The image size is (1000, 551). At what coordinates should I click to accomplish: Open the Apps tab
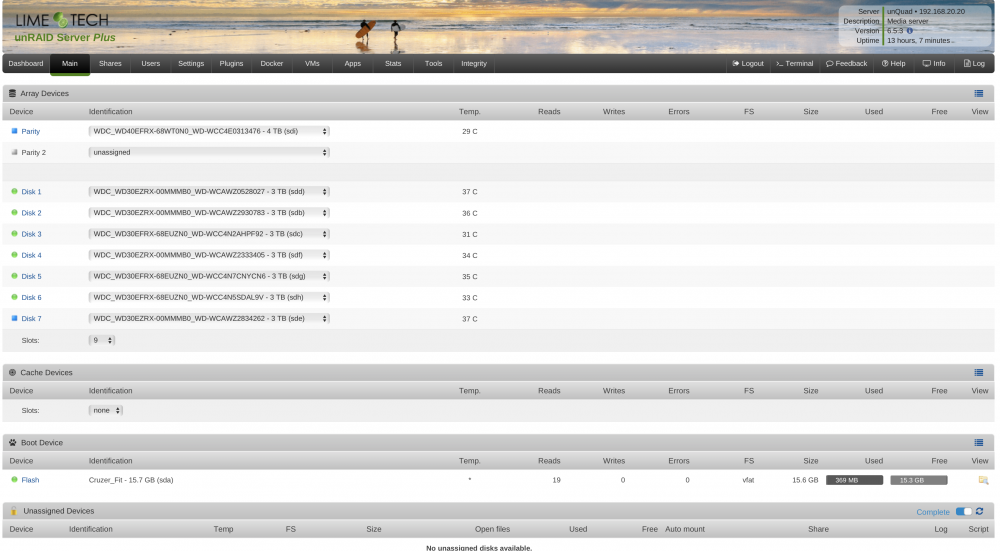[353, 64]
